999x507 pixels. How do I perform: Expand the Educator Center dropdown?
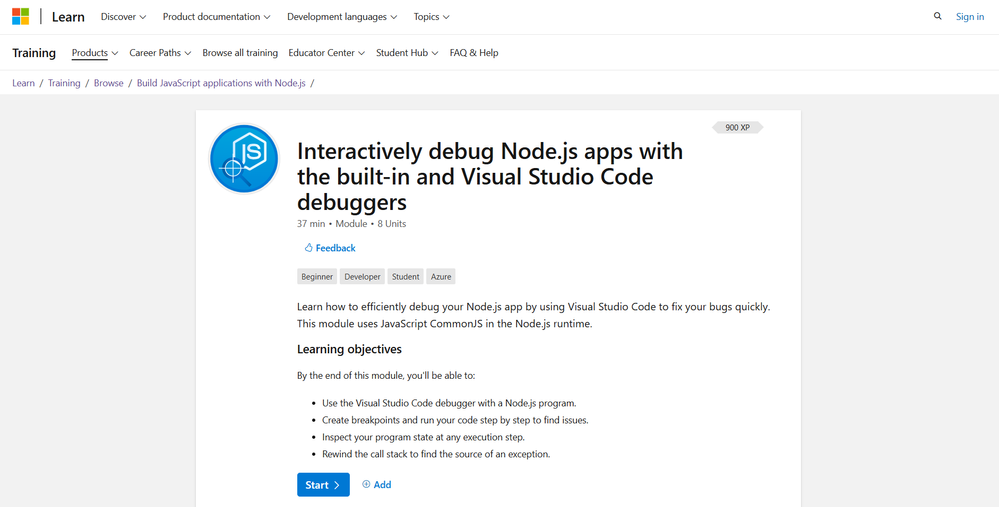(326, 53)
